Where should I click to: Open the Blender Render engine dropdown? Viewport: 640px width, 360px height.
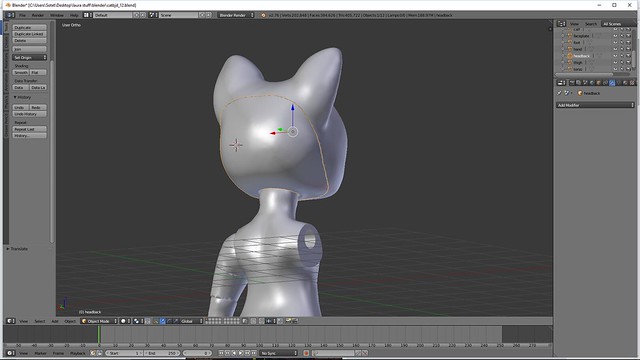coord(236,15)
